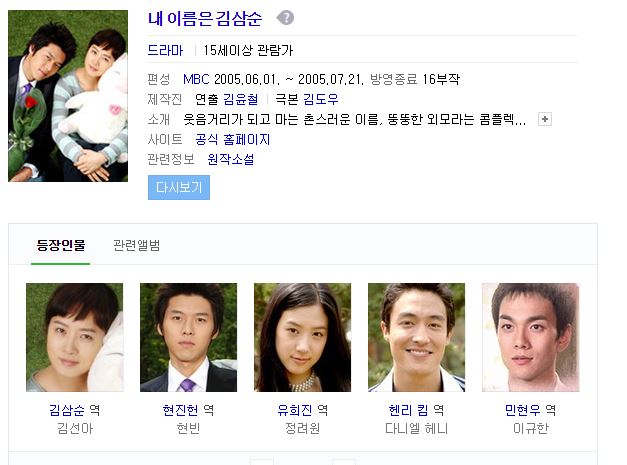
Task: Click the 다시보기 button
Action: pyautogui.click(x=179, y=187)
